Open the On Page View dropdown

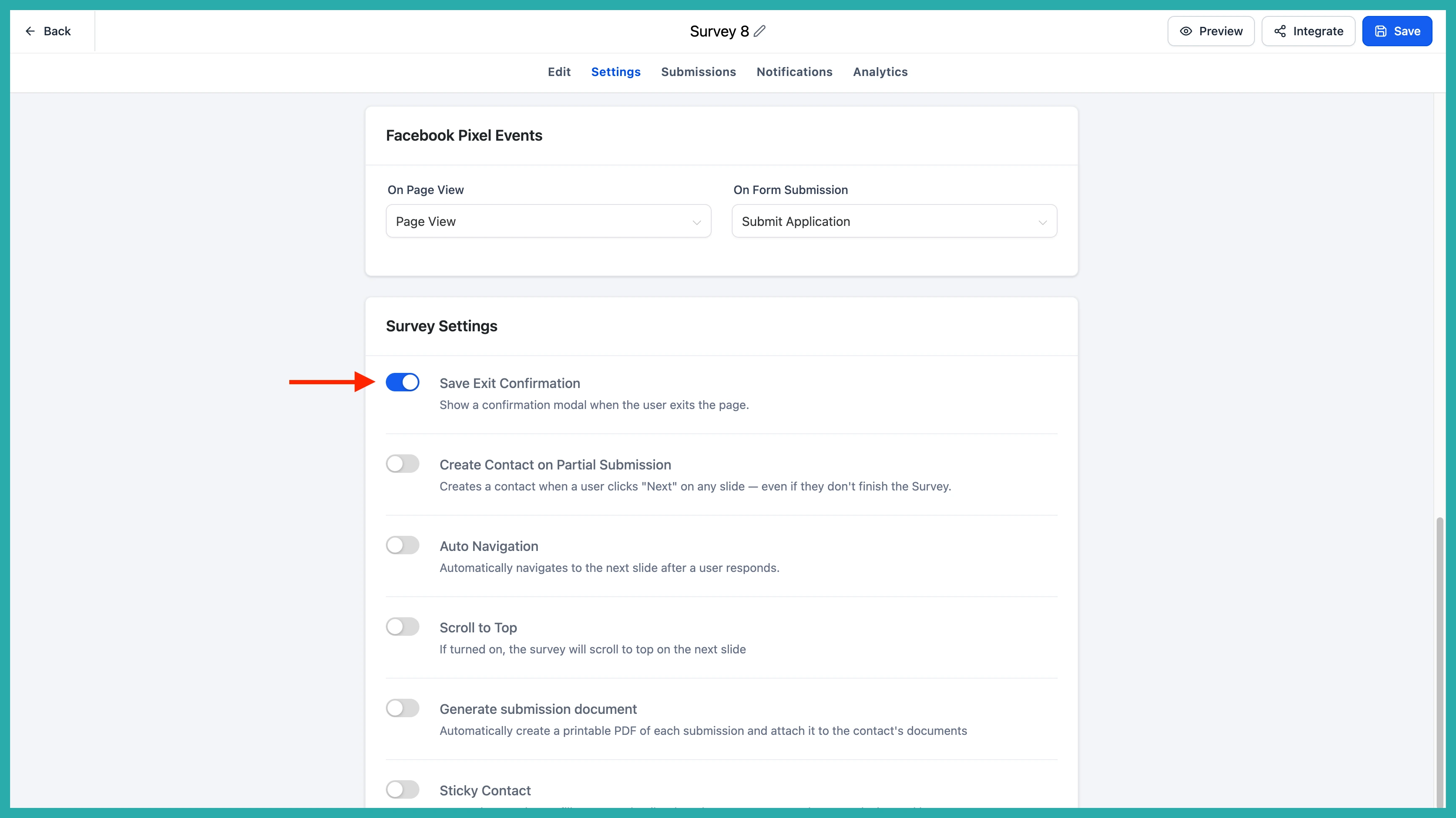(548, 221)
